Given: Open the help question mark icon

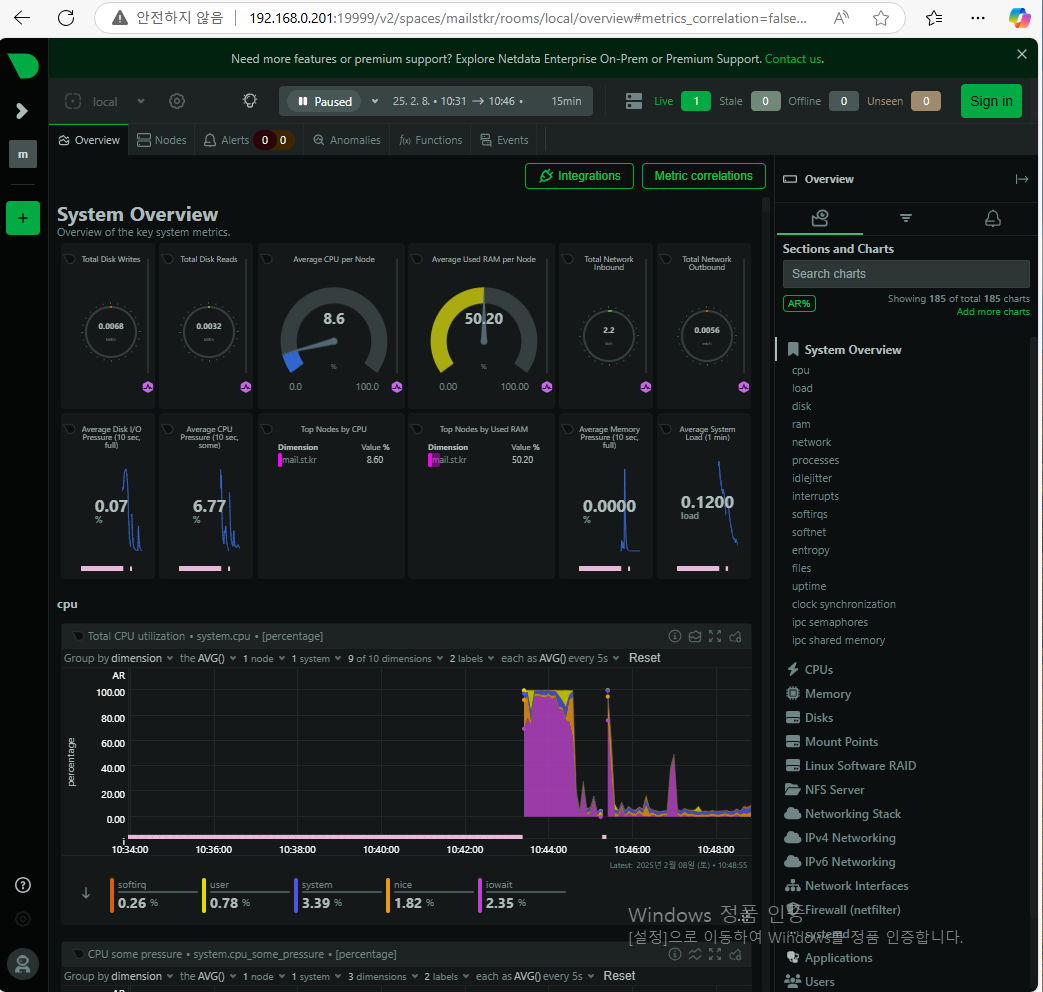Looking at the screenshot, I should pos(23,885).
